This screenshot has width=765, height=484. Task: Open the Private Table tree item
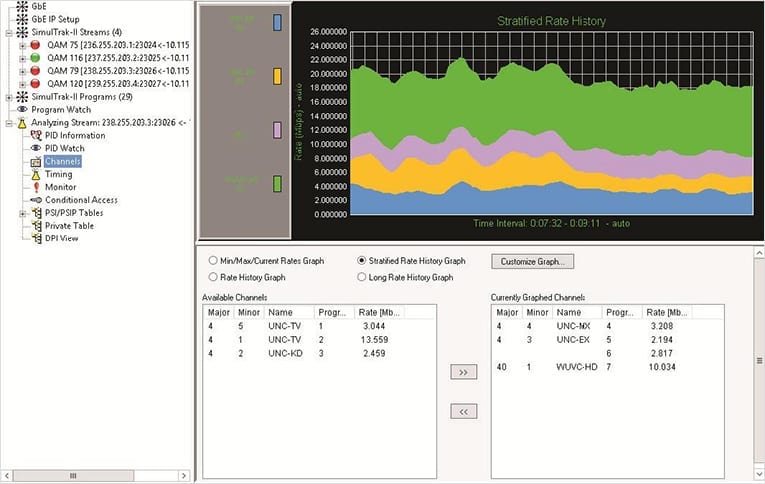69,226
